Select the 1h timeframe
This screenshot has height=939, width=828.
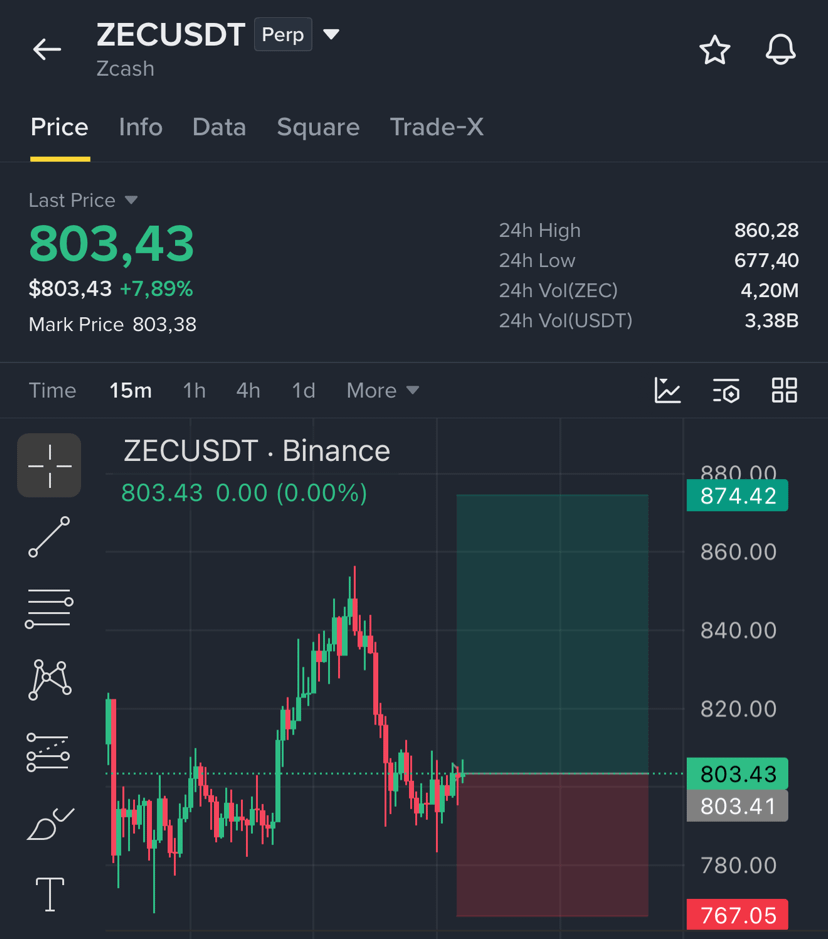tap(194, 390)
